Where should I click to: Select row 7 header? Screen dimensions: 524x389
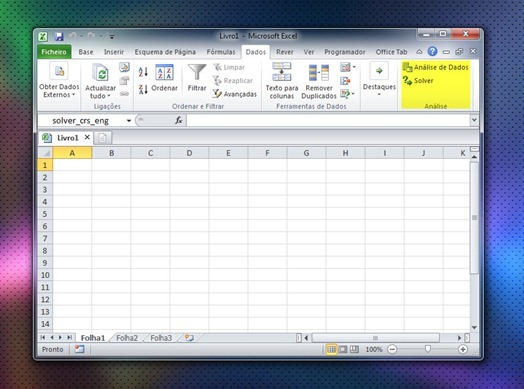point(45,239)
